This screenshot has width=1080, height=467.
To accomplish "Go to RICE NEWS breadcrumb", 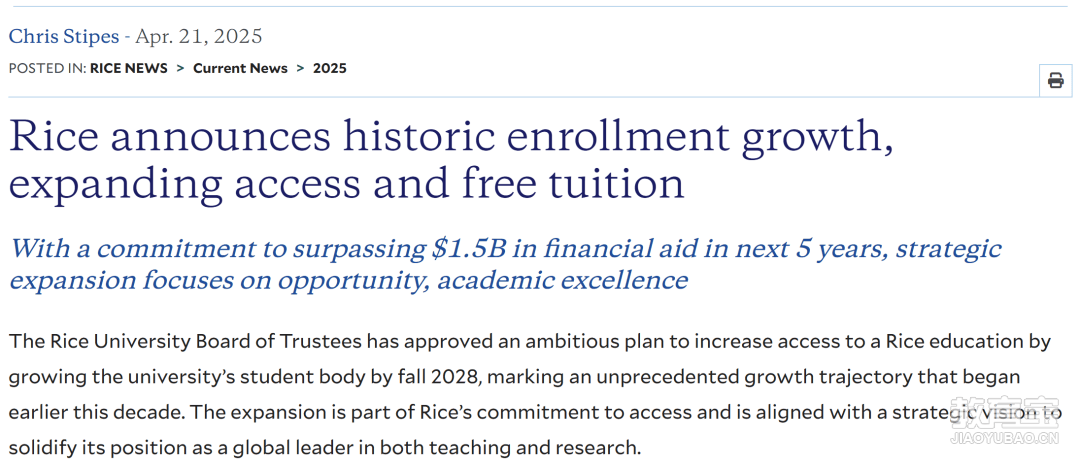I will pyautogui.click(x=129, y=68).
